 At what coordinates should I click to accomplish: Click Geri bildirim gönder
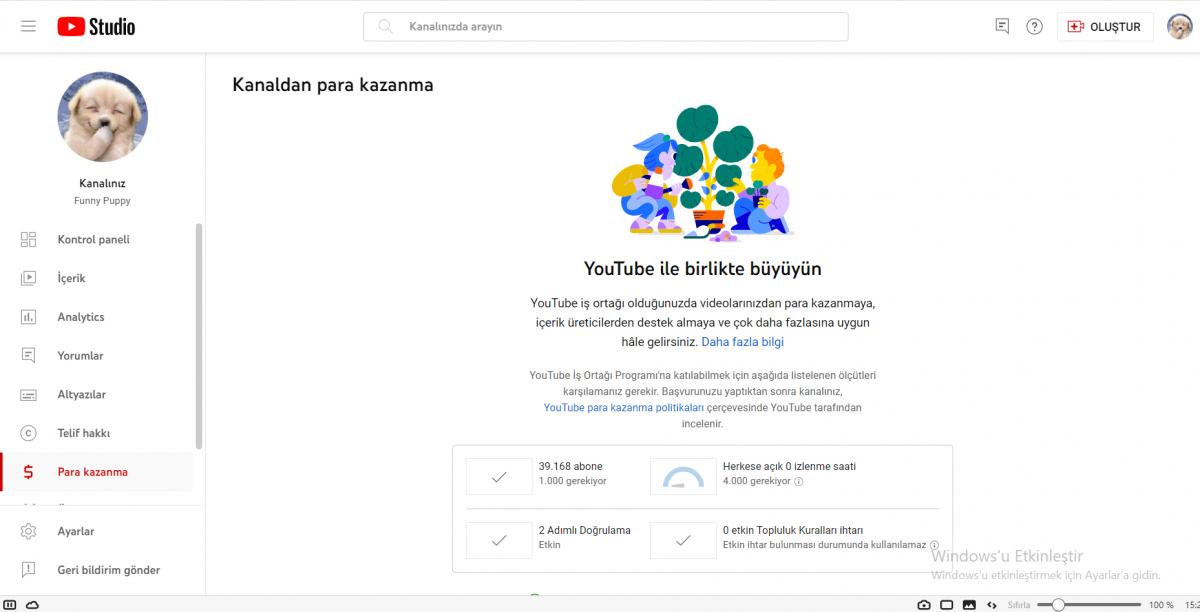(x=97, y=570)
